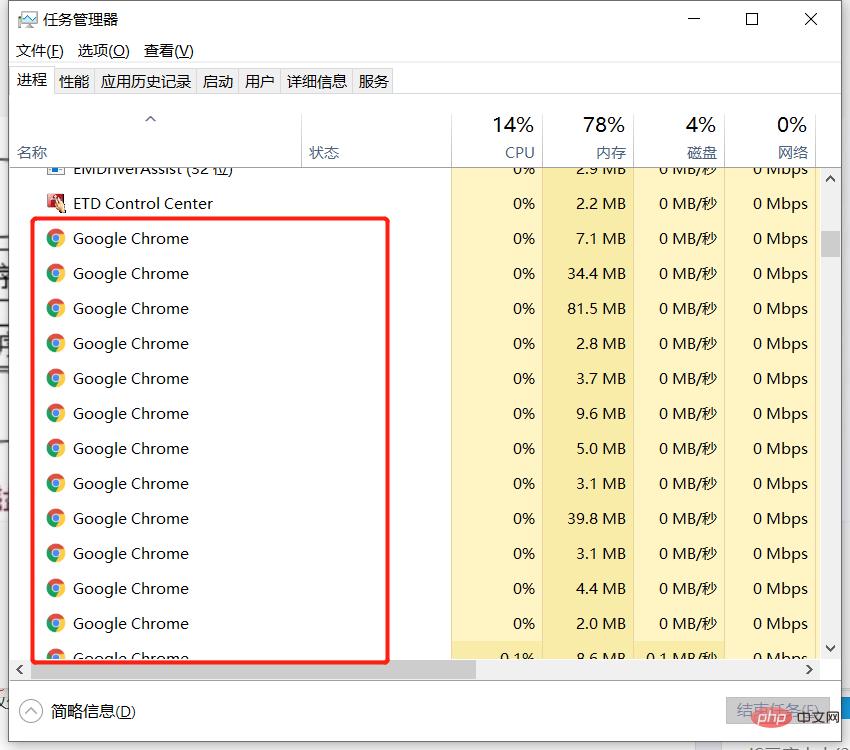The image size is (850, 750).
Task: Switch to the 进程 tab
Action: [x=32, y=80]
